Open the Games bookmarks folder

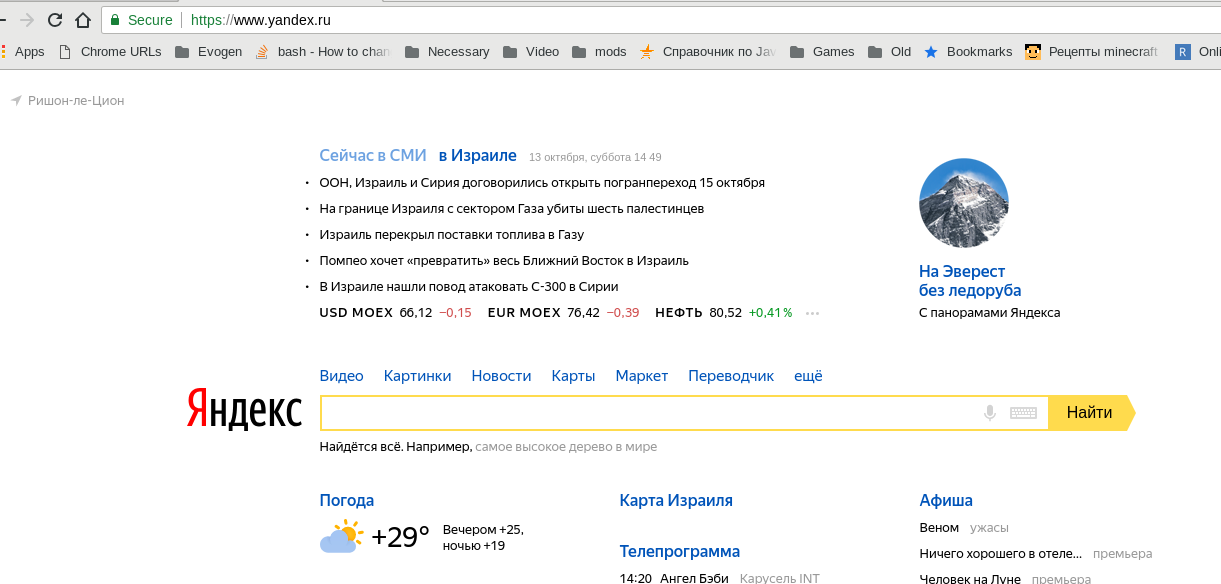click(x=822, y=52)
